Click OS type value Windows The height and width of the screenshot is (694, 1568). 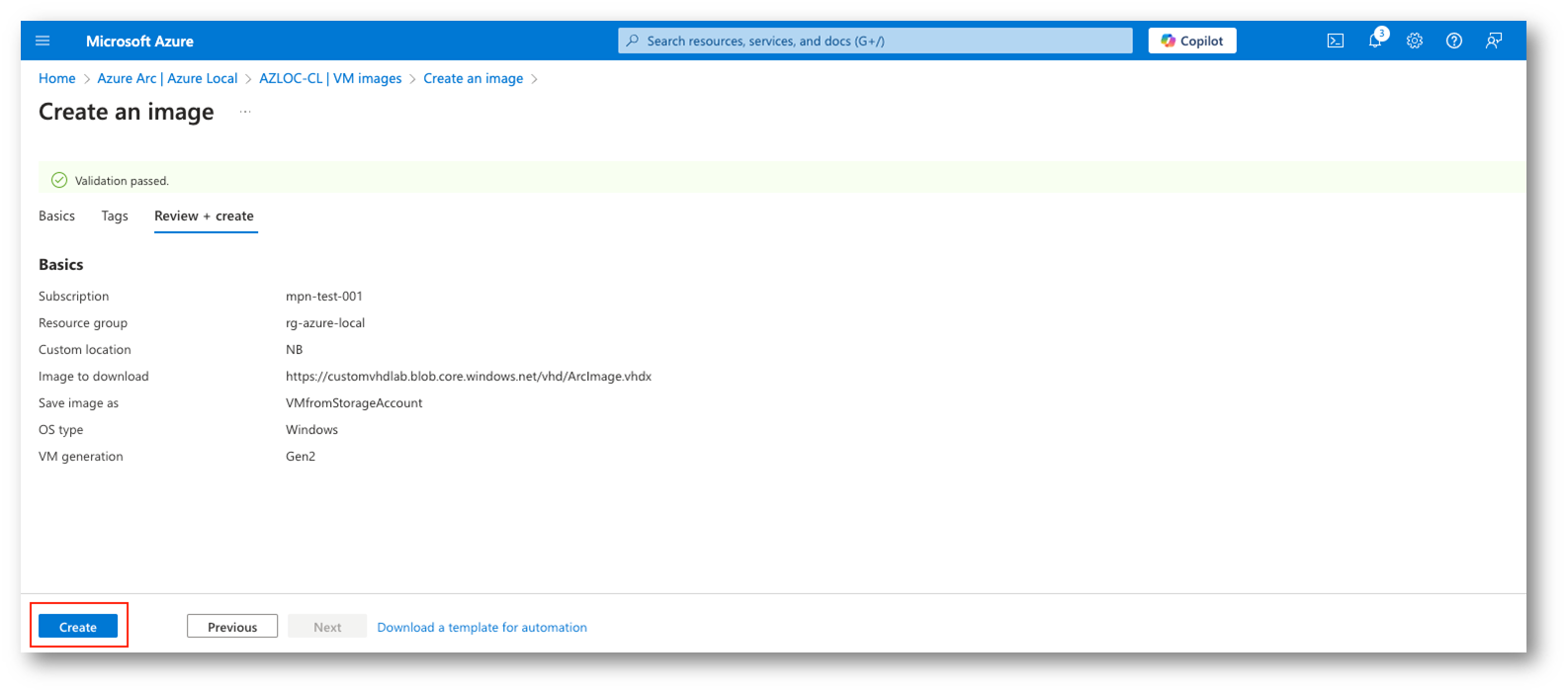pyautogui.click(x=311, y=429)
